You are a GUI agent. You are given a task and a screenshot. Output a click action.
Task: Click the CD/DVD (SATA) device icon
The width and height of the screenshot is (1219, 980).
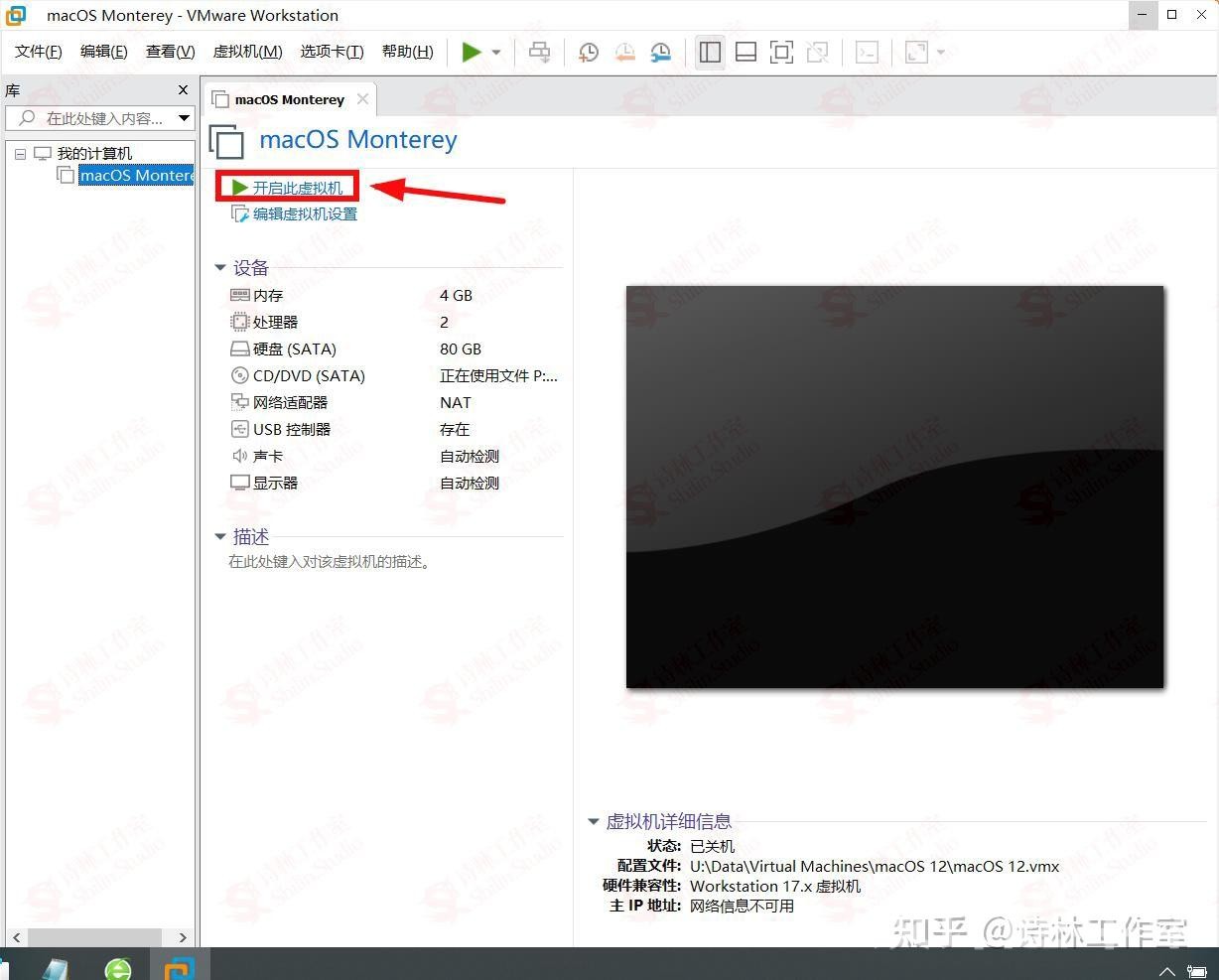pos(239,375)
